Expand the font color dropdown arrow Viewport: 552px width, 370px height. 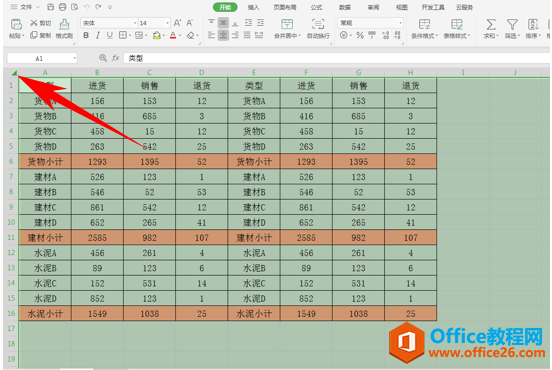pos(180,36)
